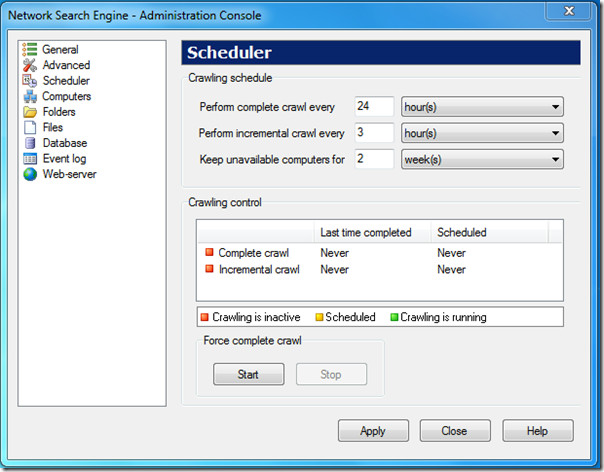604x472 pixels.
Task: Select the Complete crawl row
Action: [379, 253]
